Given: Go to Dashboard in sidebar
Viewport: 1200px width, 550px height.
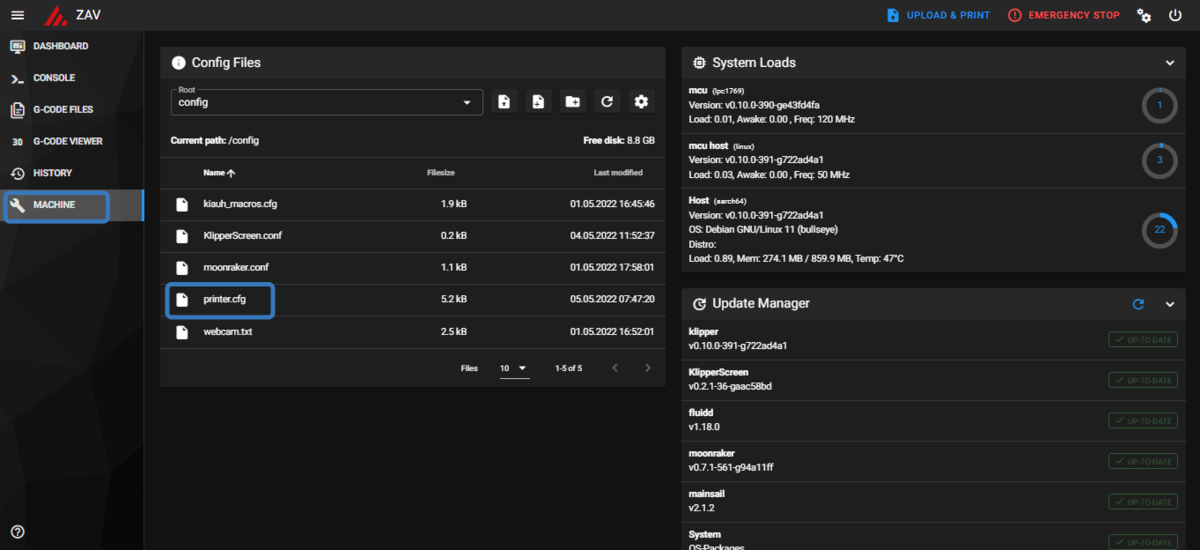Looking at the screenshot, I should [x=72, y=46].
